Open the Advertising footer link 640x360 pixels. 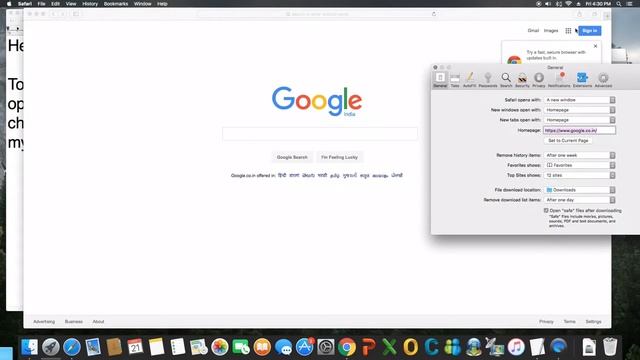[x=44, y=322]
